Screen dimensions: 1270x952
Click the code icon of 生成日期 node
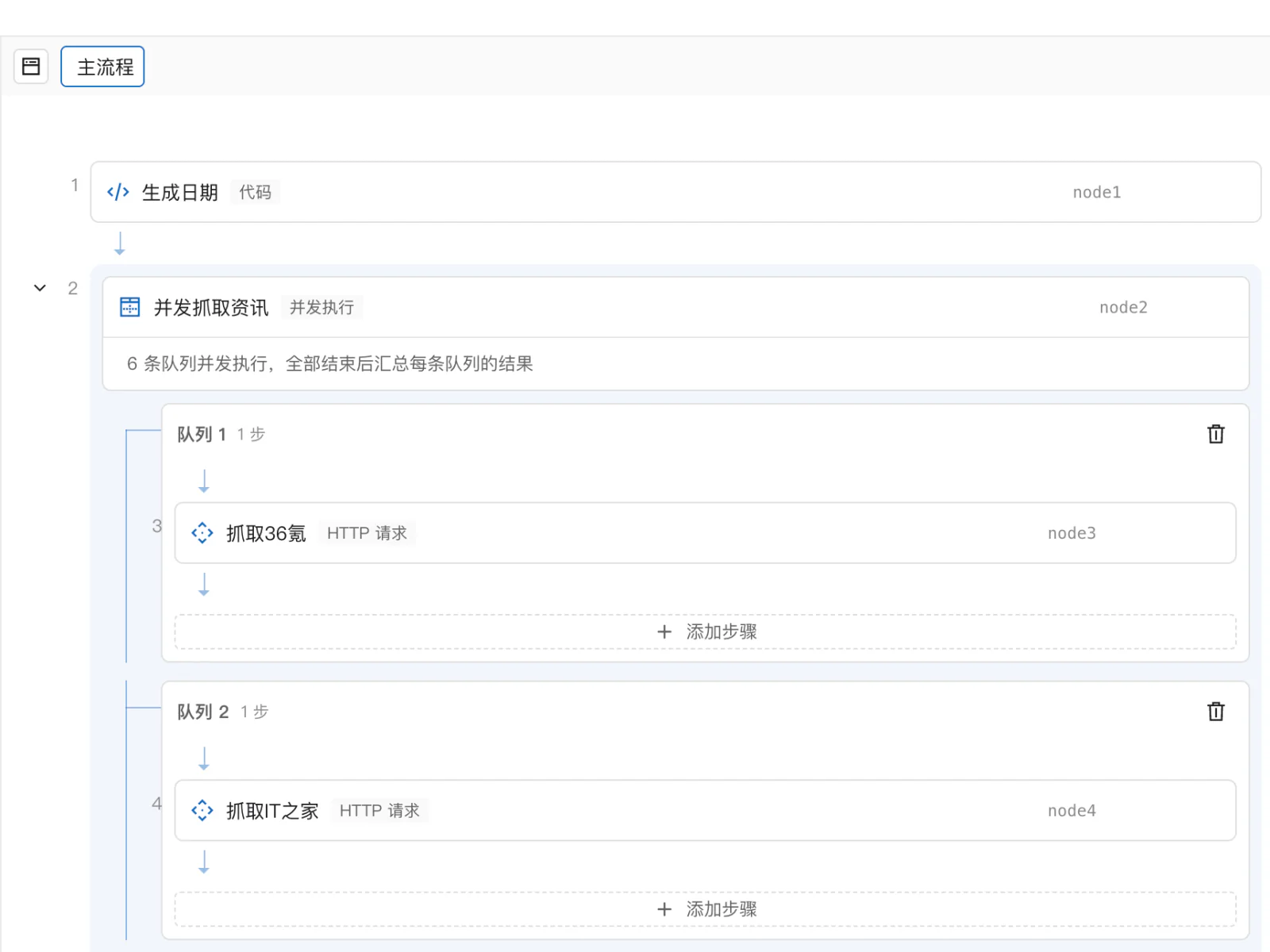click(x=118, y=192)
